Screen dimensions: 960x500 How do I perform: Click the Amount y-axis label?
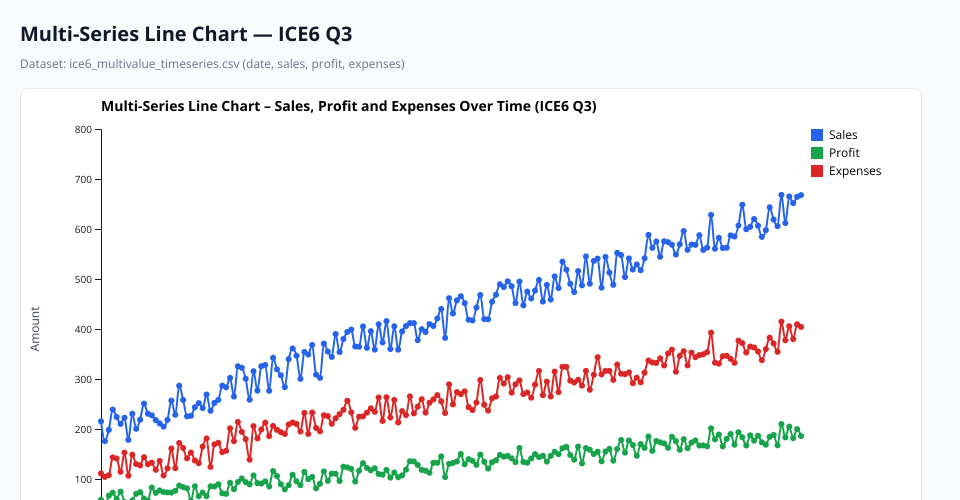tap(36, 328)
